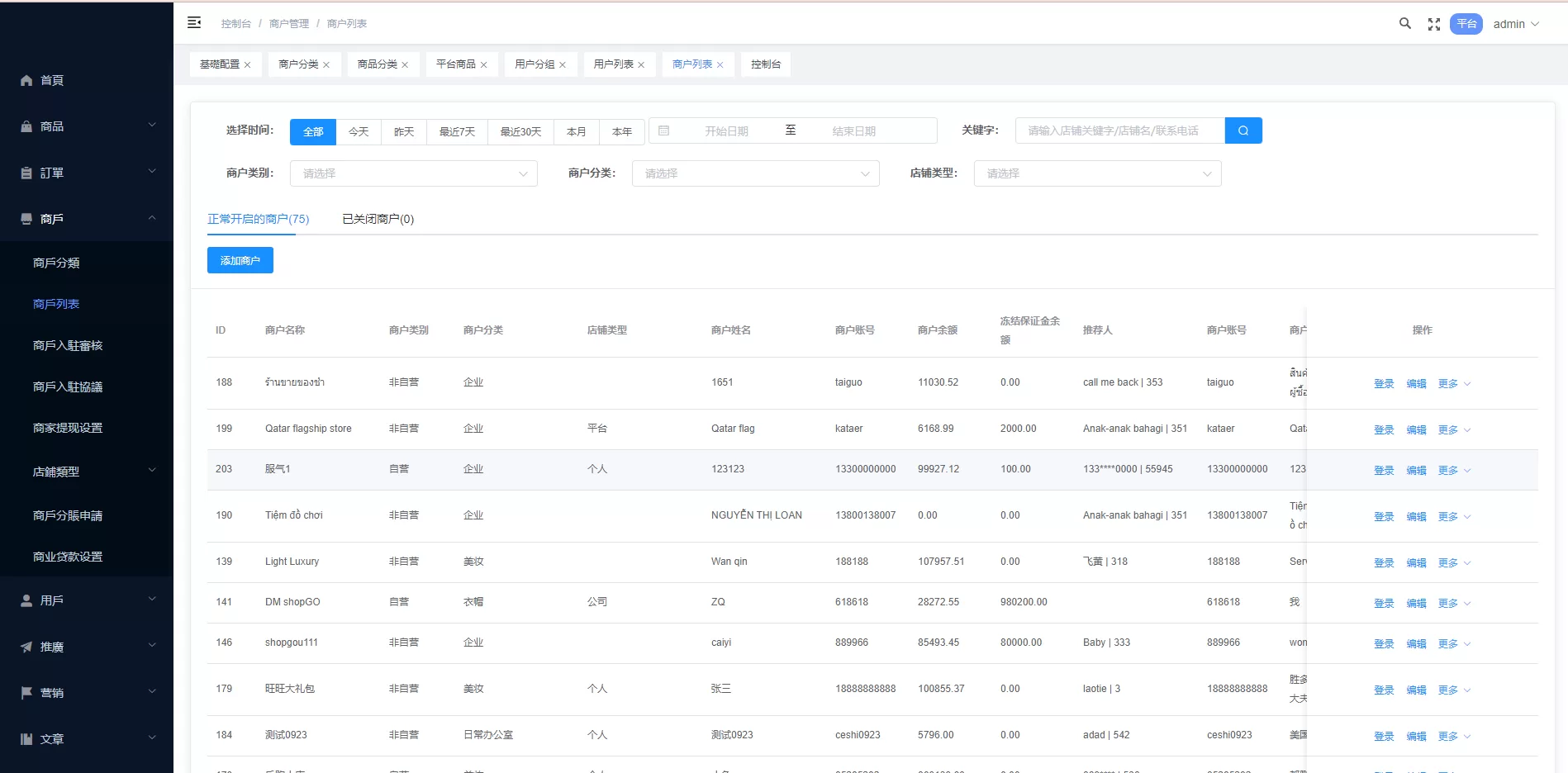The height and width of the screenshot is (773, 1568).
Task: Toggle fullscreen mode icon in header
Action: [1434, 25]
